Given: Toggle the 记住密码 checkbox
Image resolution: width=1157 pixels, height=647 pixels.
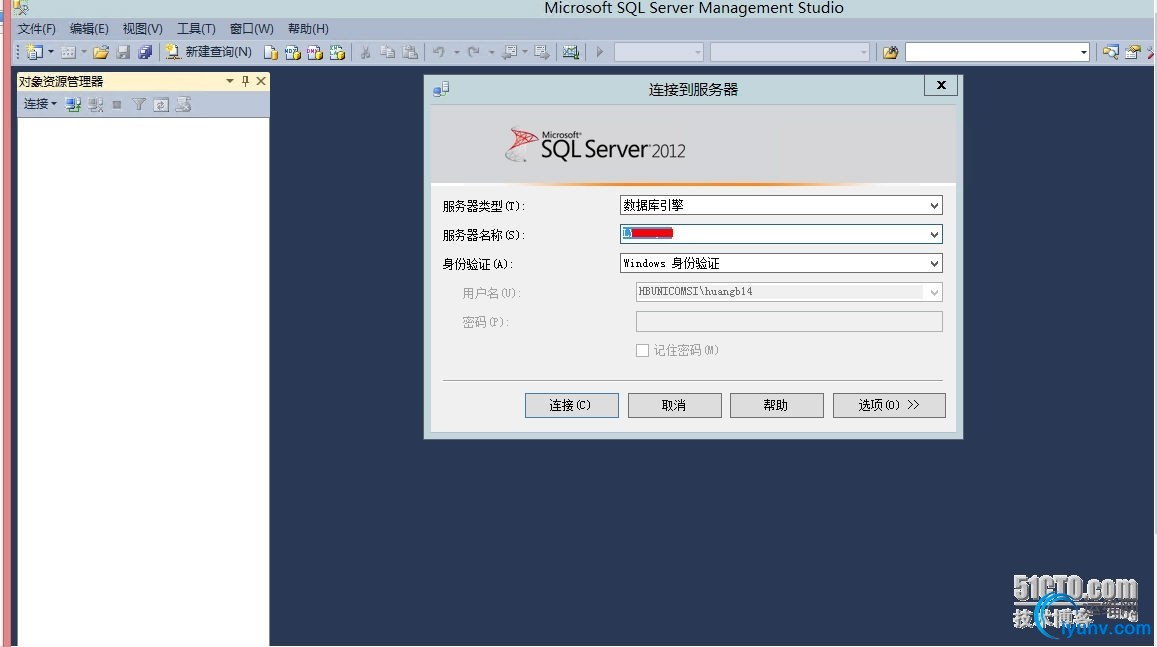Looking at the screenshot, I should (x=643, y=350).
